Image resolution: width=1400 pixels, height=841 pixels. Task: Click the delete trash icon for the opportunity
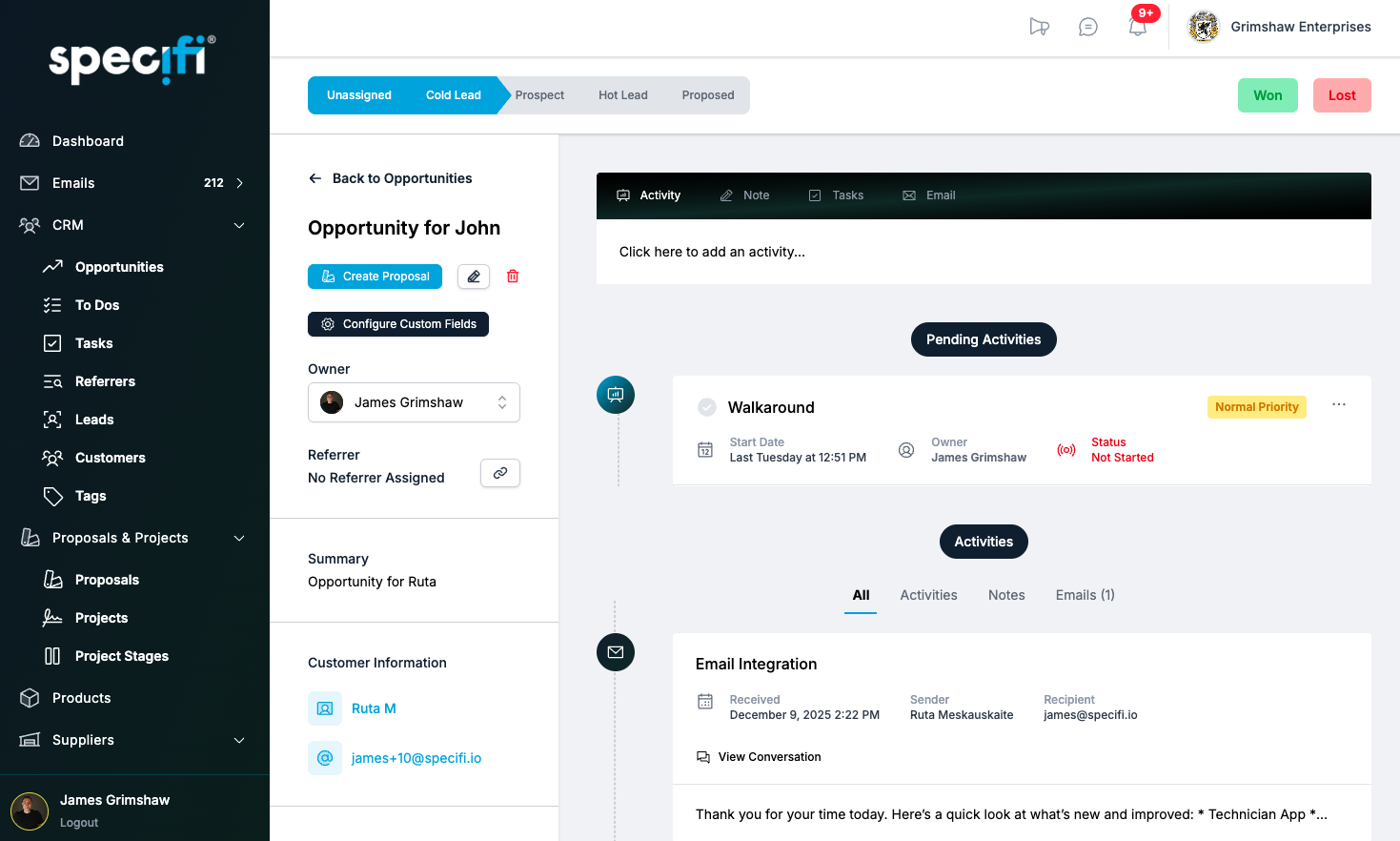point(513,276)
